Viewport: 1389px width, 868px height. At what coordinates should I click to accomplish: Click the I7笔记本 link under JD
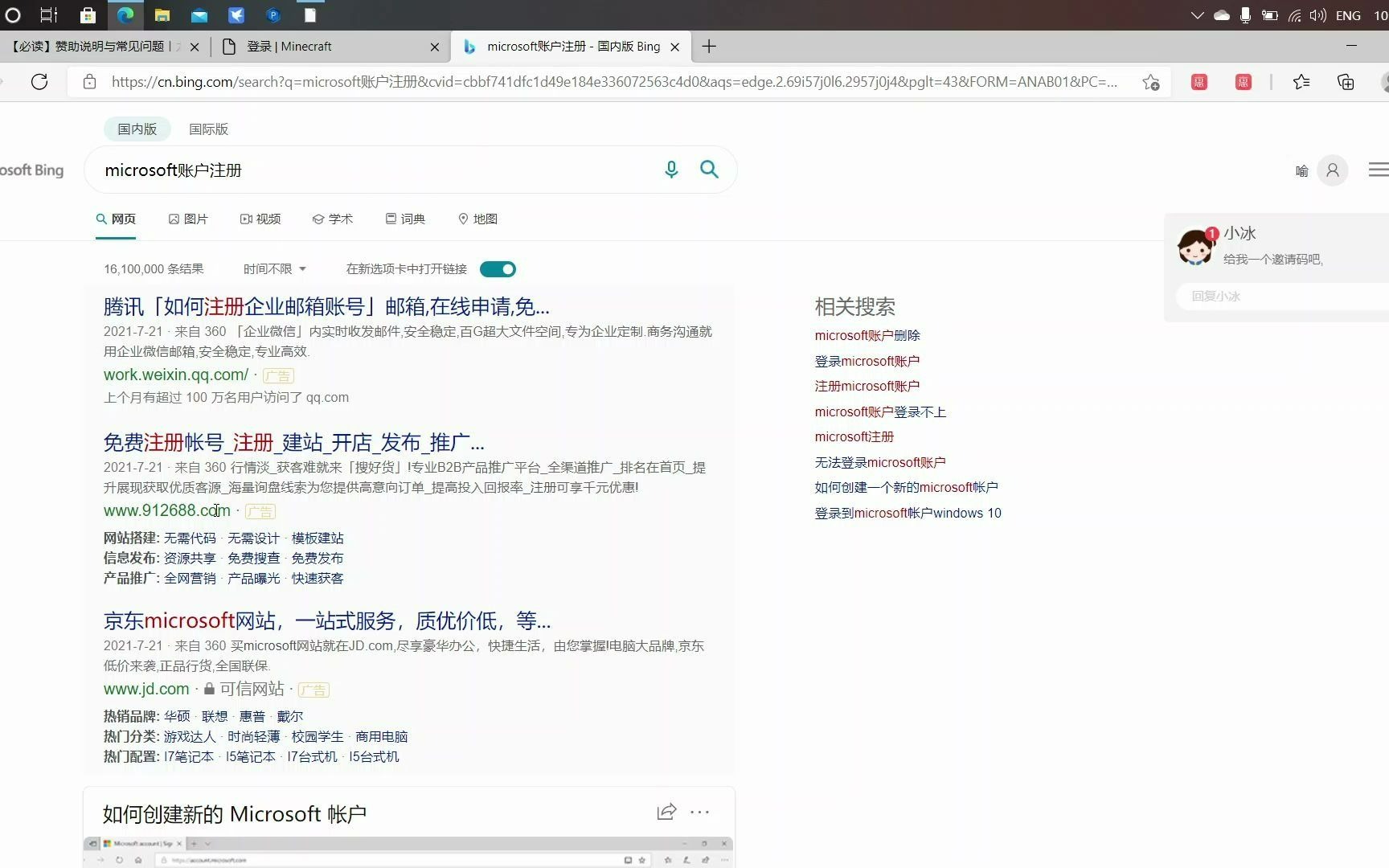[189, 756]
